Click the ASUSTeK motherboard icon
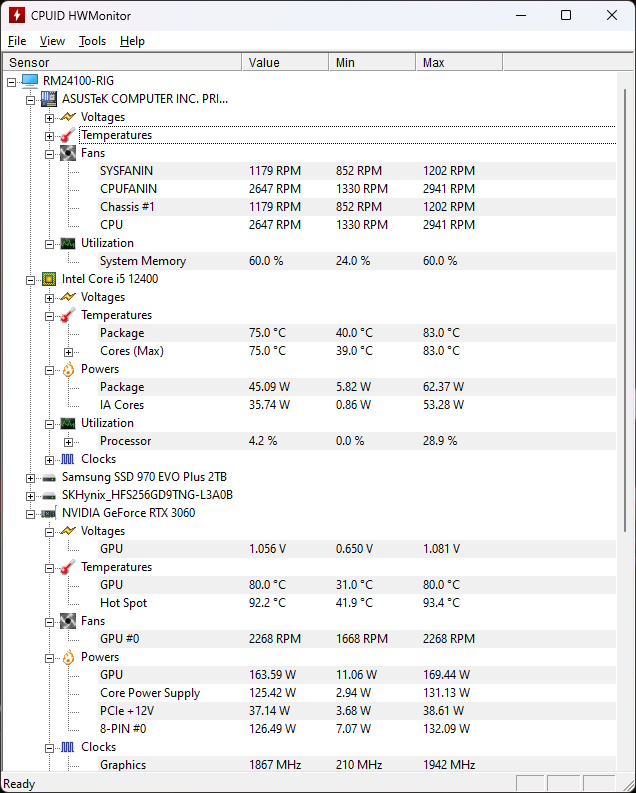 49,99
